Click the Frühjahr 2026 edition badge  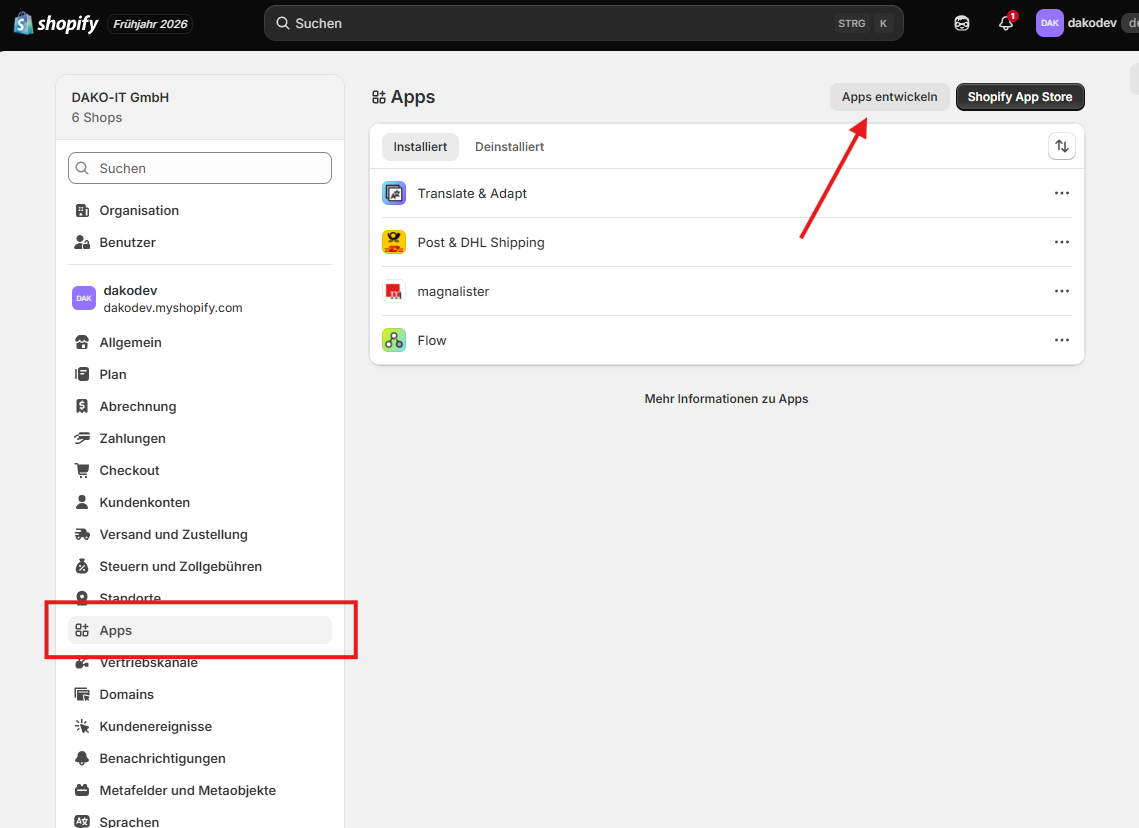(150, 24)
